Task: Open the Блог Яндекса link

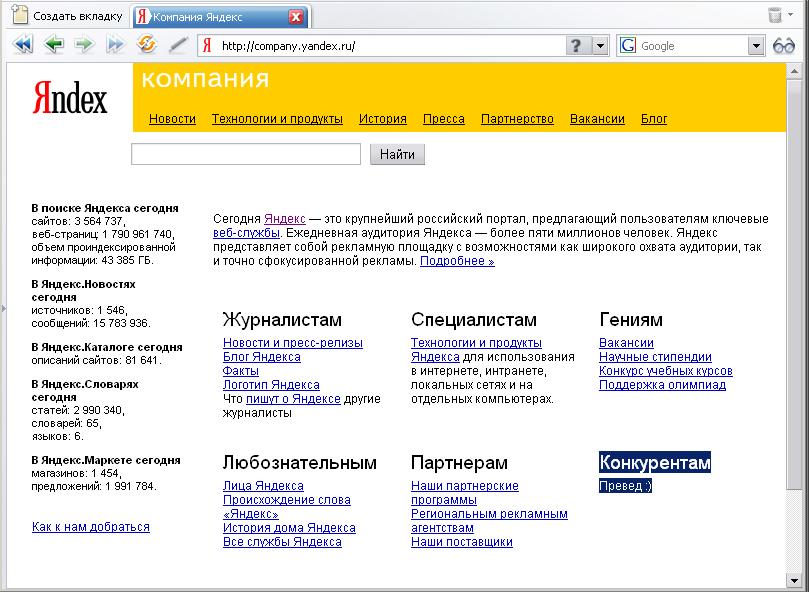Action: click(262, 357)
